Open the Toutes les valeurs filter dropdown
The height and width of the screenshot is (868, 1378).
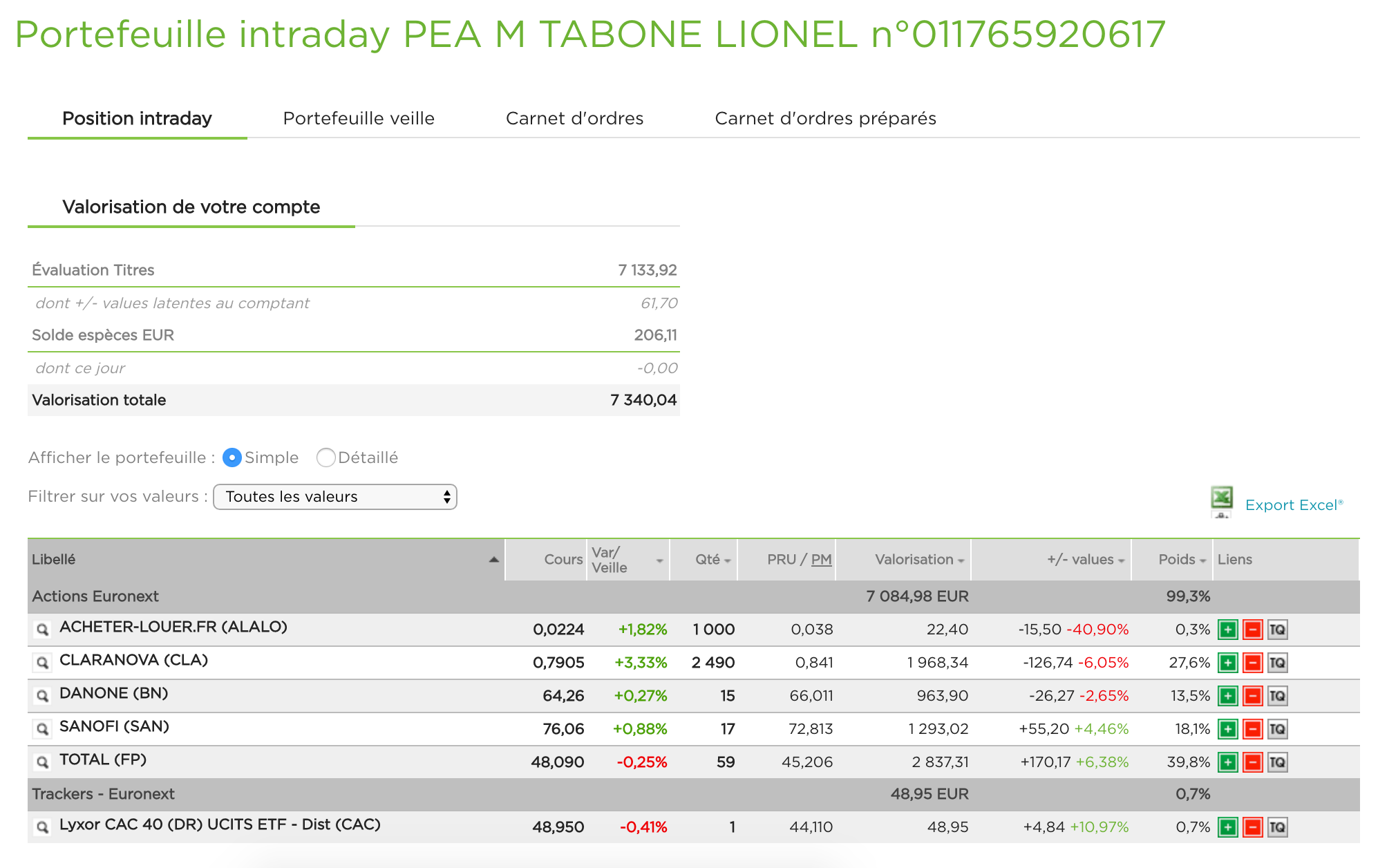pyautogui.click(x=335, y=497)
